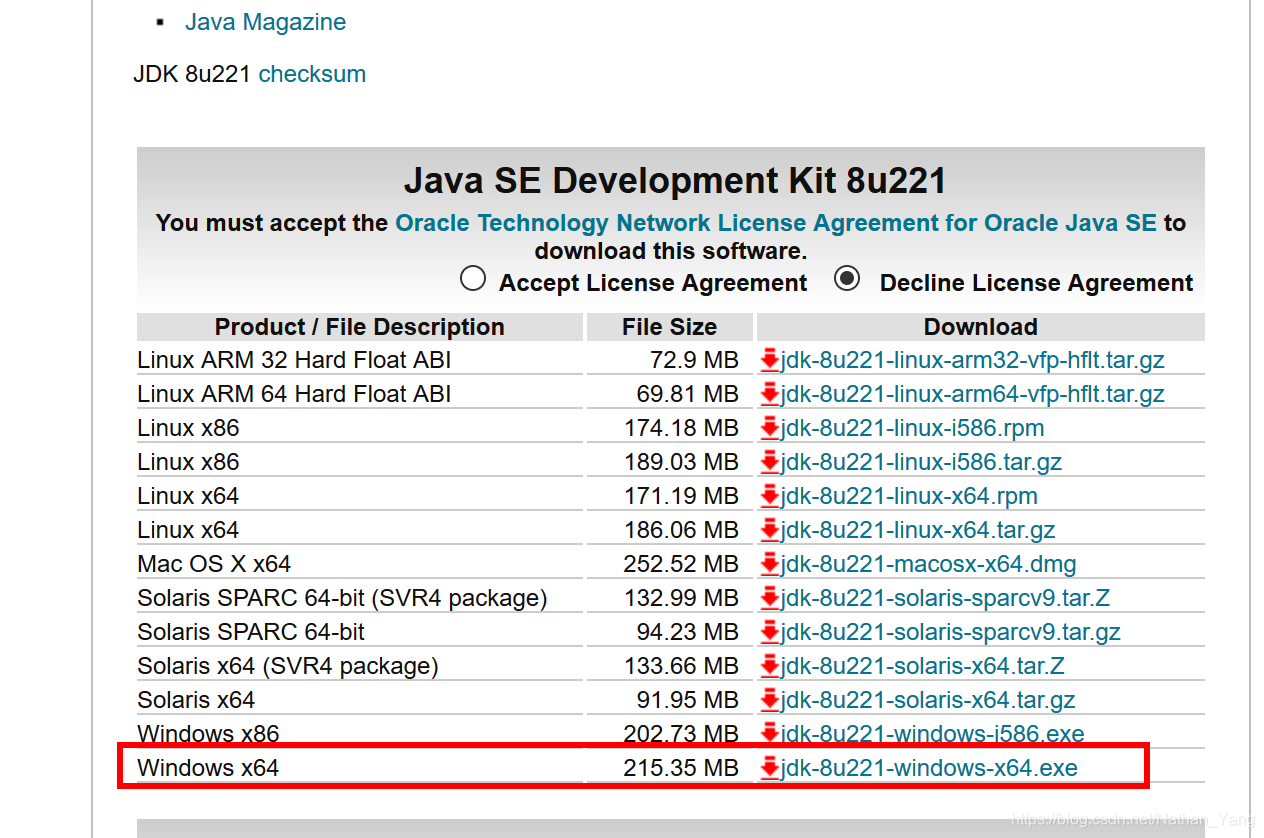This screenshot has width=1264, height=838.
Task: Download jdk-8u221-linux-x64.tar.gz file
Action: pyautogui.click(x=918, y=530)
